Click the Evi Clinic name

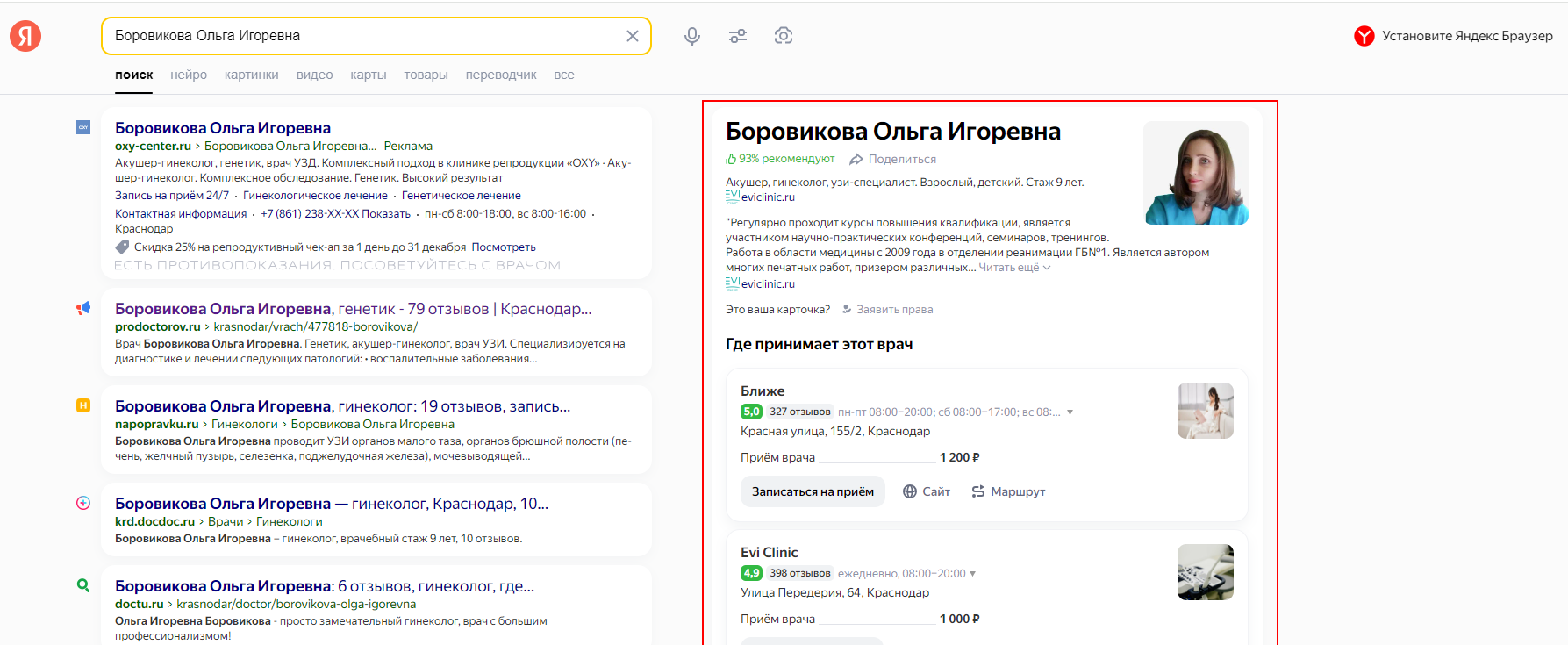tap(770, 553)
